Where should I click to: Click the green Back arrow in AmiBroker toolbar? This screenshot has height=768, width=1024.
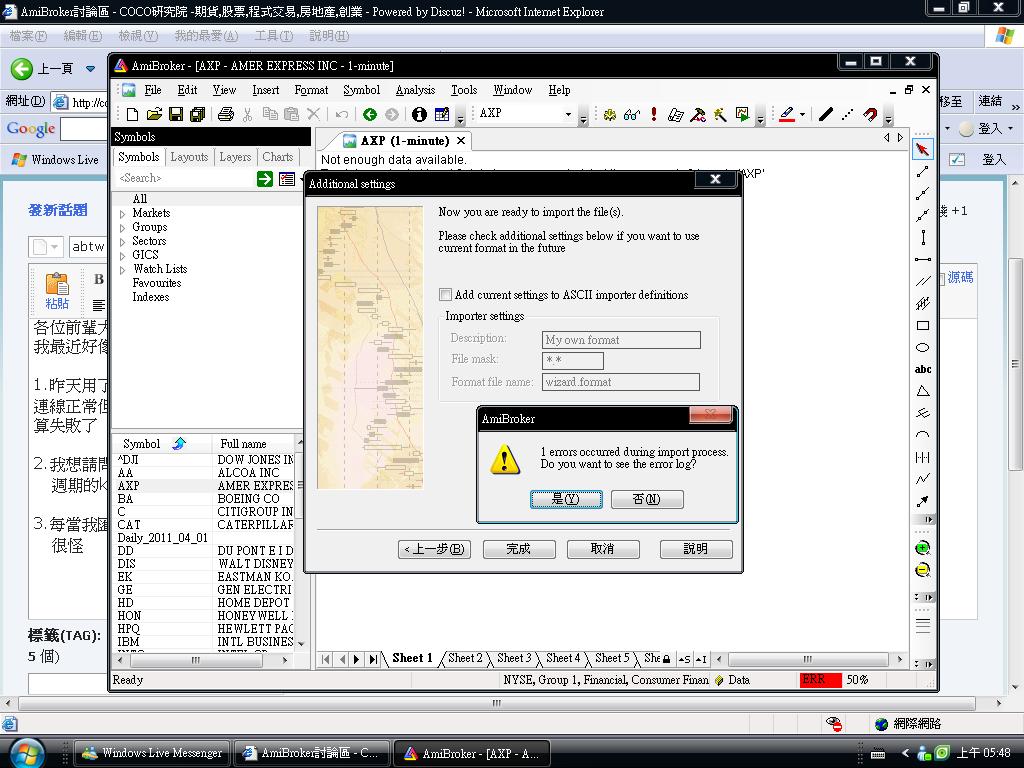pos(370,114)
